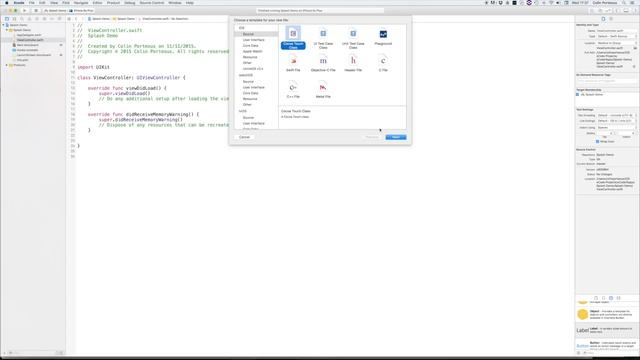Select the C++ File template
This screenshot has width=640, height=360.
click(x=293, y=90)
